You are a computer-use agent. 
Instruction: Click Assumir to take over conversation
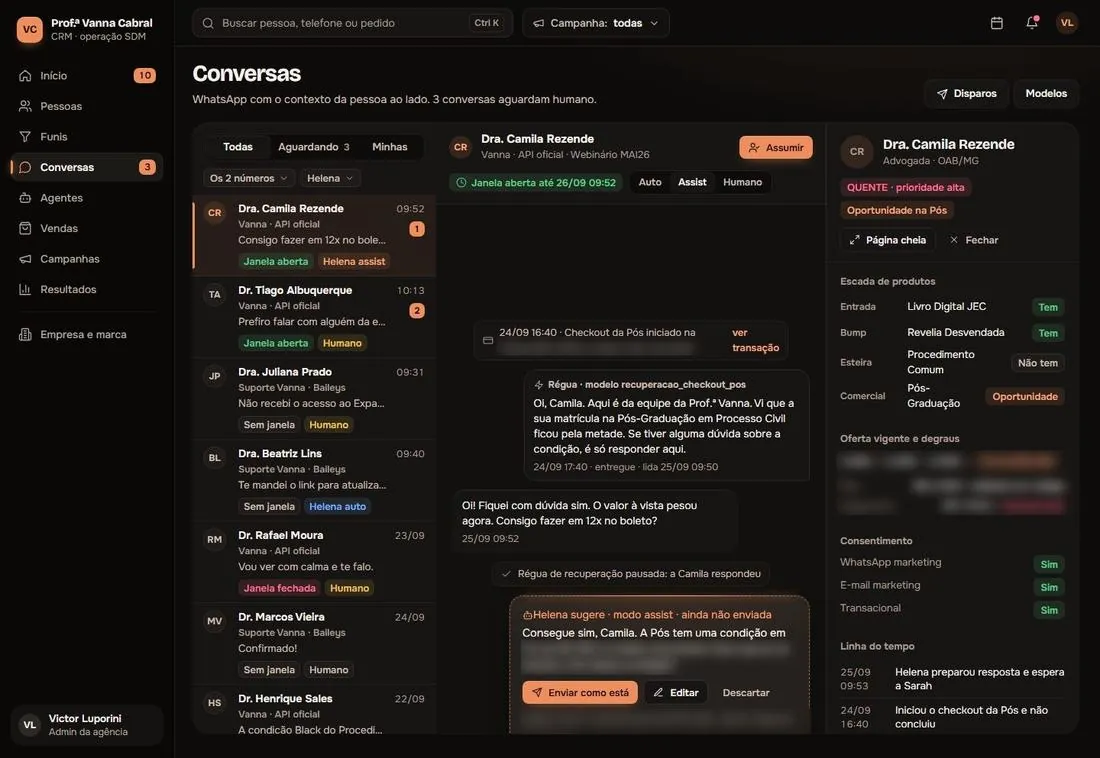776,147
